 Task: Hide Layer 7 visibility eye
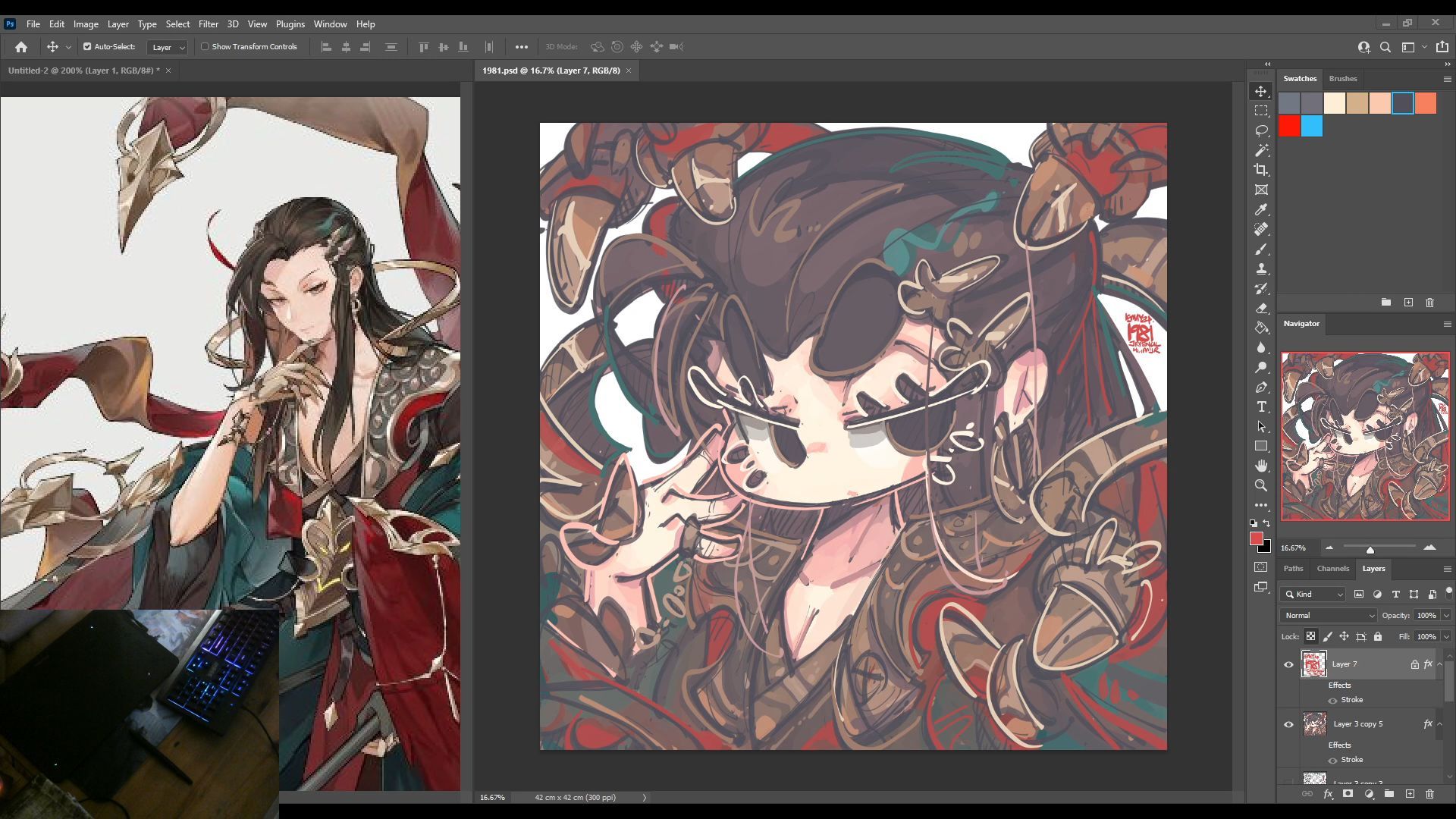(1288, 664)
